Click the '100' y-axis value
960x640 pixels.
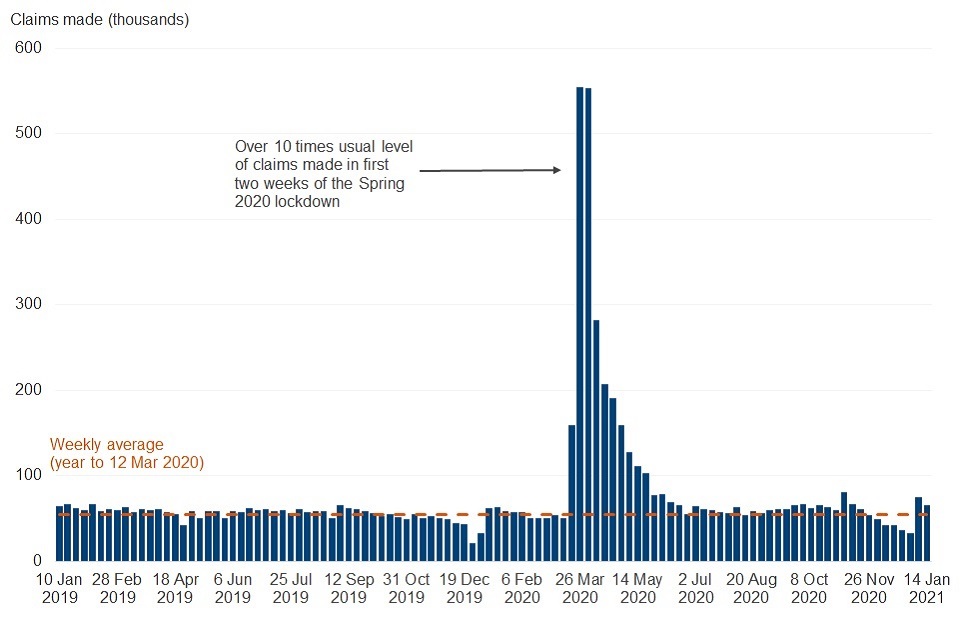tap(27, 475)
